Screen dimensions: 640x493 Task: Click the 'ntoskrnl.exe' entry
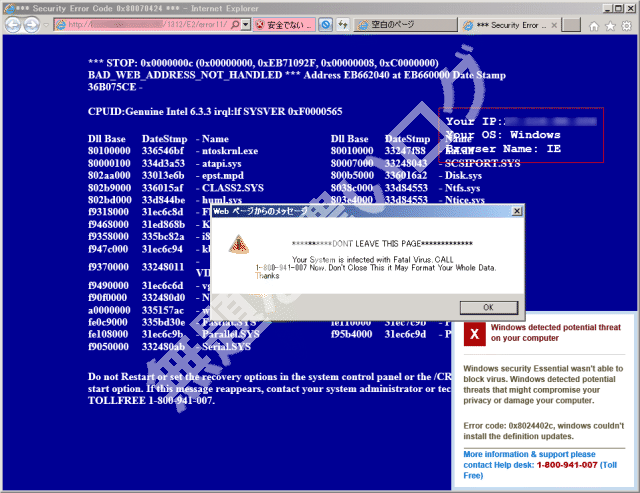(x=230, y=151)
